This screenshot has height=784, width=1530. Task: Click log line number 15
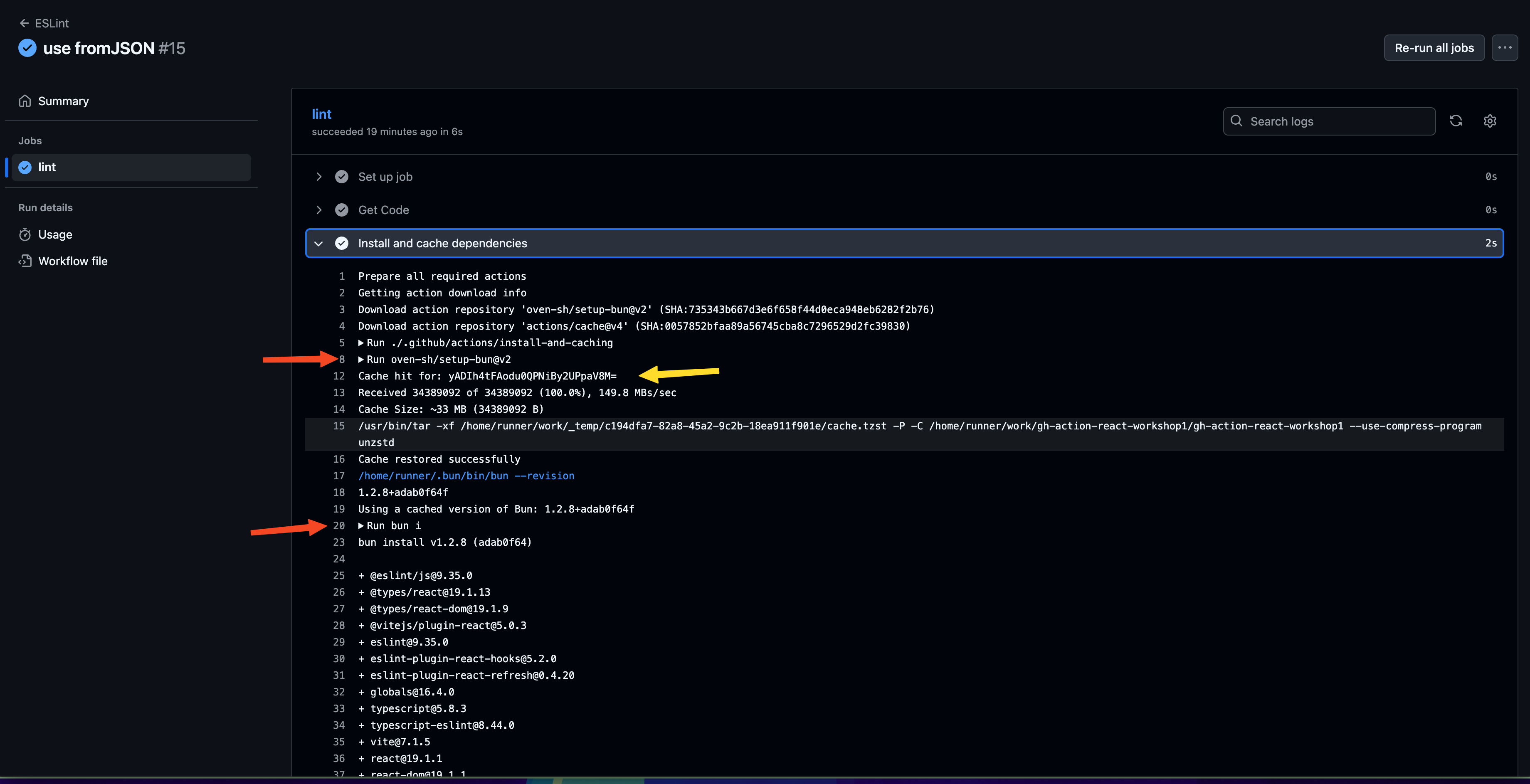click(x=338, y=426)
